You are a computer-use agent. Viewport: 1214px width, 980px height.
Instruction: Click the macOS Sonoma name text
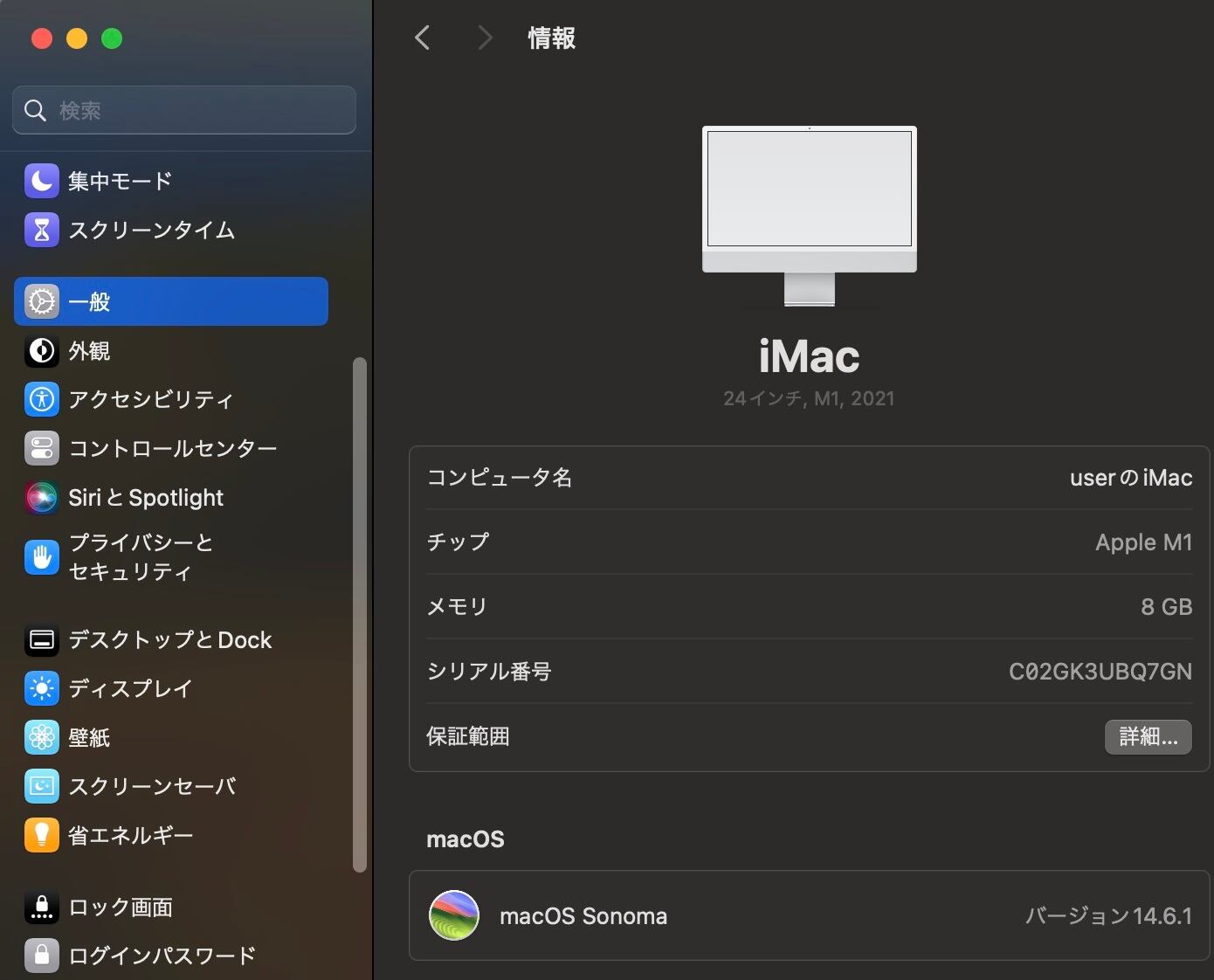coord(583,916)
